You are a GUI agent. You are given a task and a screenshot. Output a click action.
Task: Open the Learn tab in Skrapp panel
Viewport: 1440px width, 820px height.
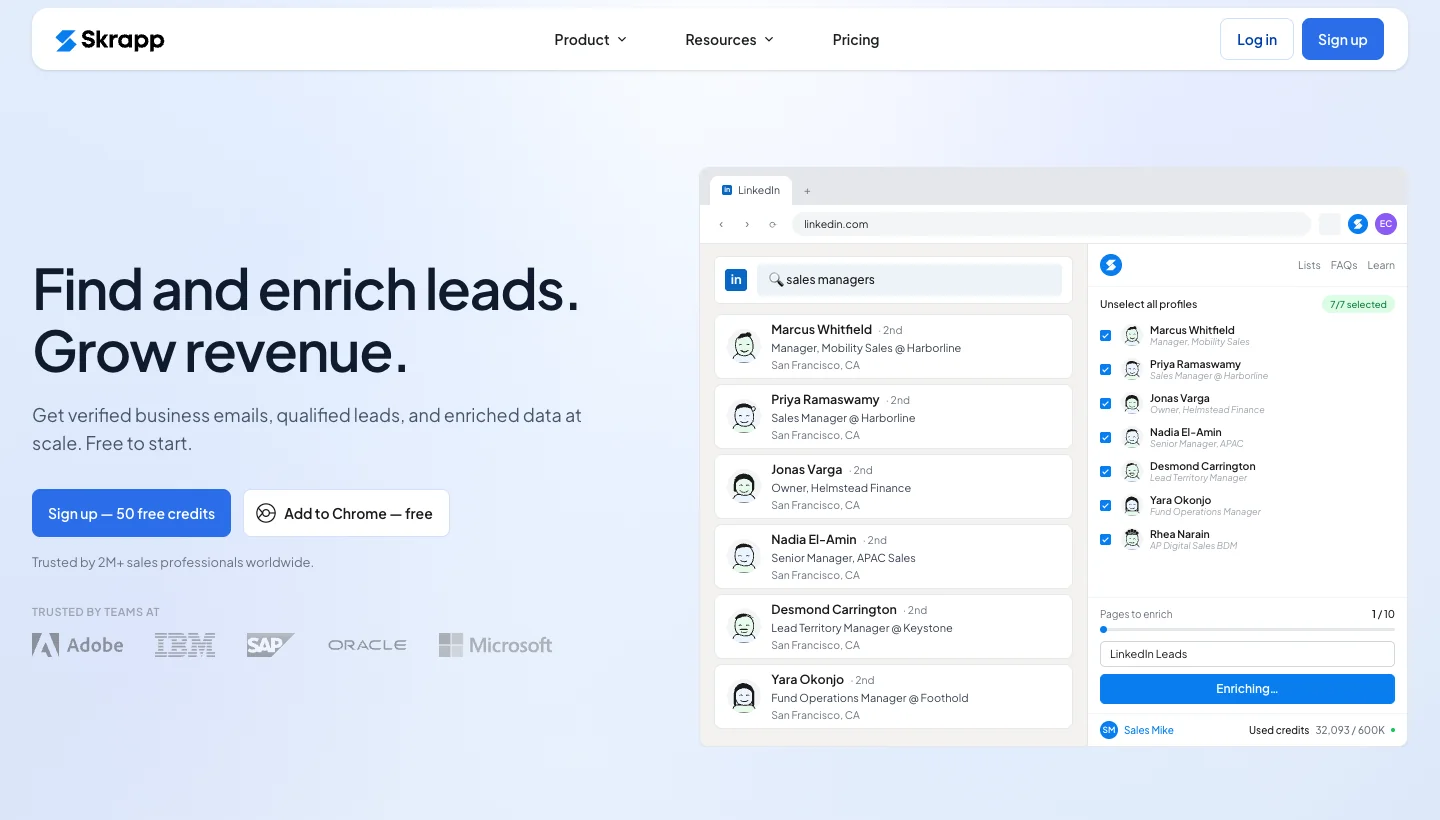[x=1381, y=265]
